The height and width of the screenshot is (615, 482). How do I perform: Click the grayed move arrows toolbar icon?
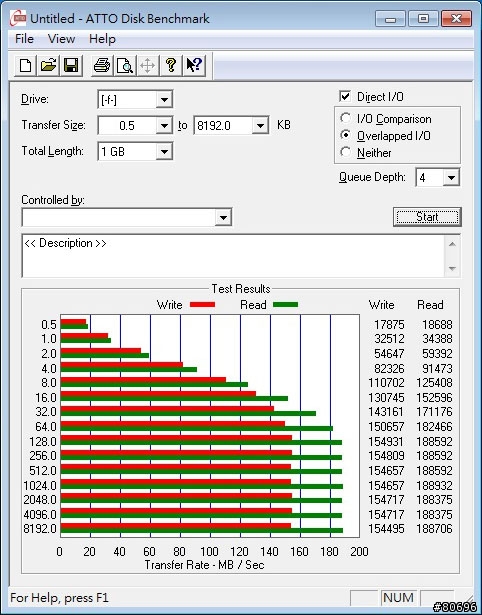click(x=147, y=65)
